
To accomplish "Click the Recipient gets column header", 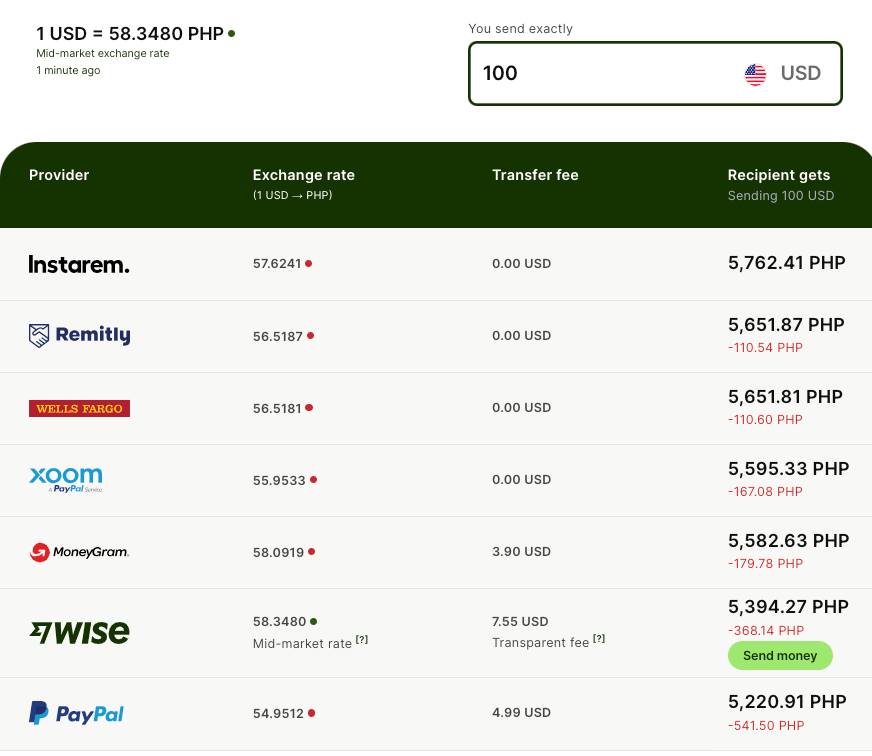I will point(779,175).
